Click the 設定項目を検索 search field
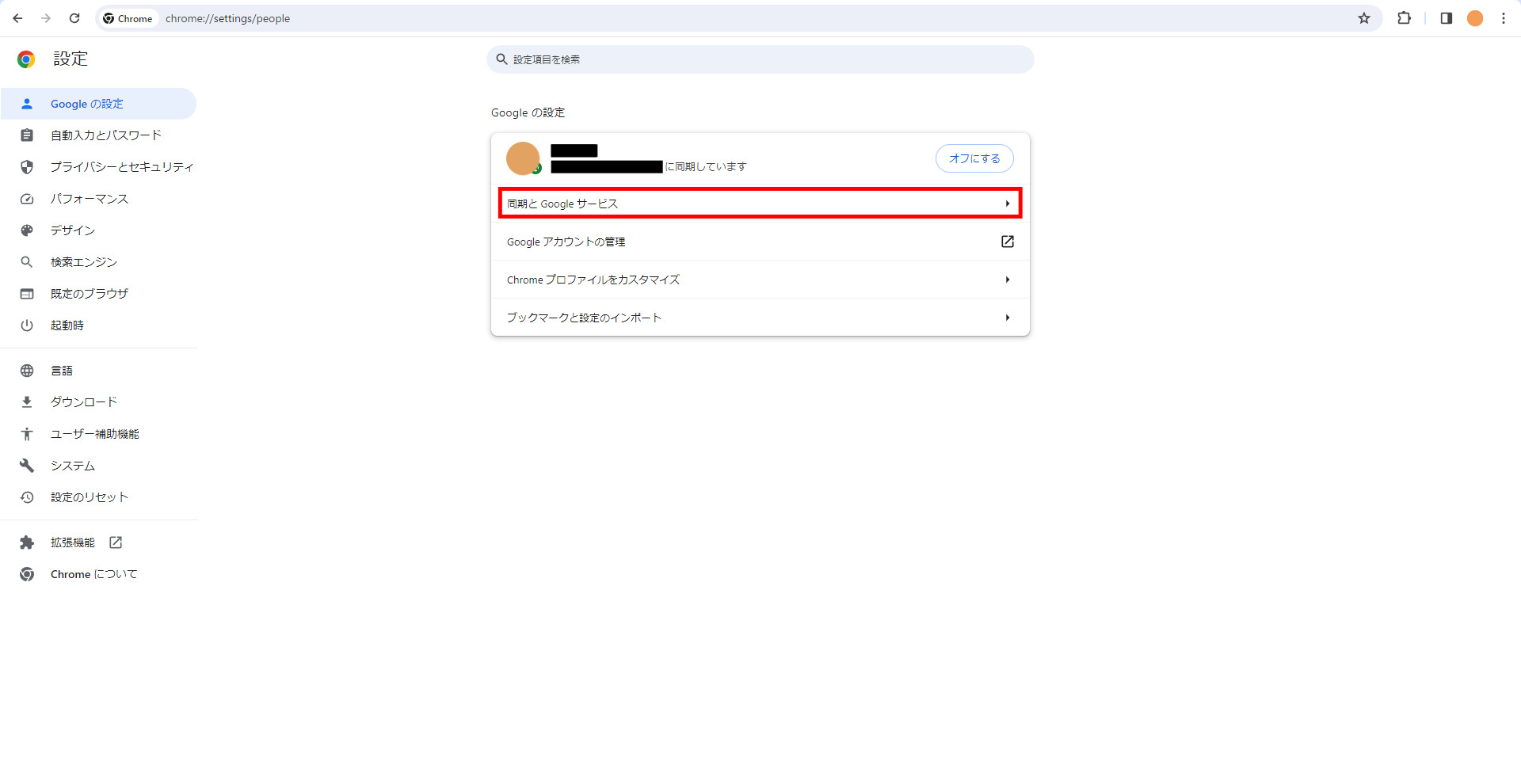1521x784 pixels. point(760,59)
